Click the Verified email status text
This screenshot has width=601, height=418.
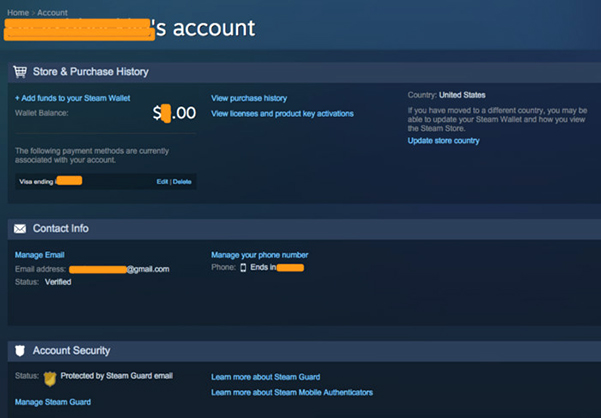click(58, 282)
